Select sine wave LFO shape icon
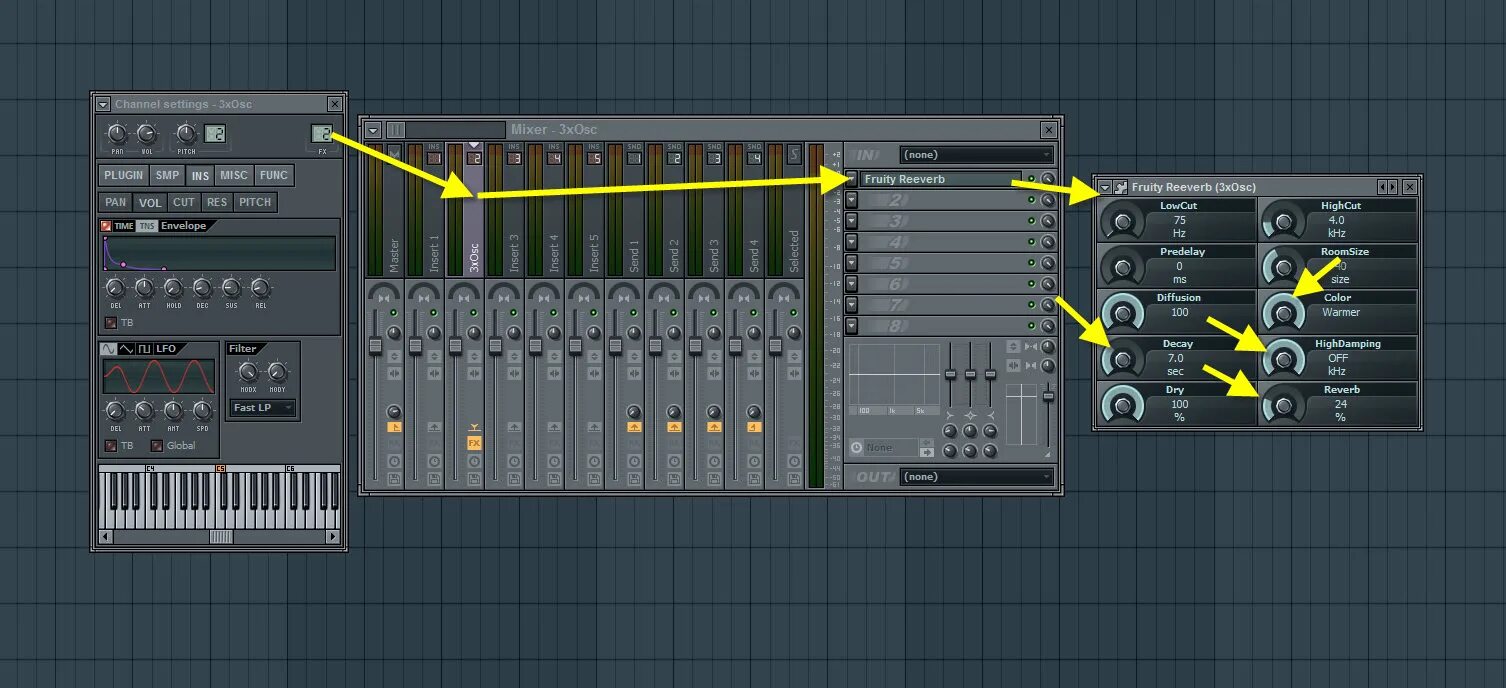1506x688 pixels. click(x=108, y=349)
